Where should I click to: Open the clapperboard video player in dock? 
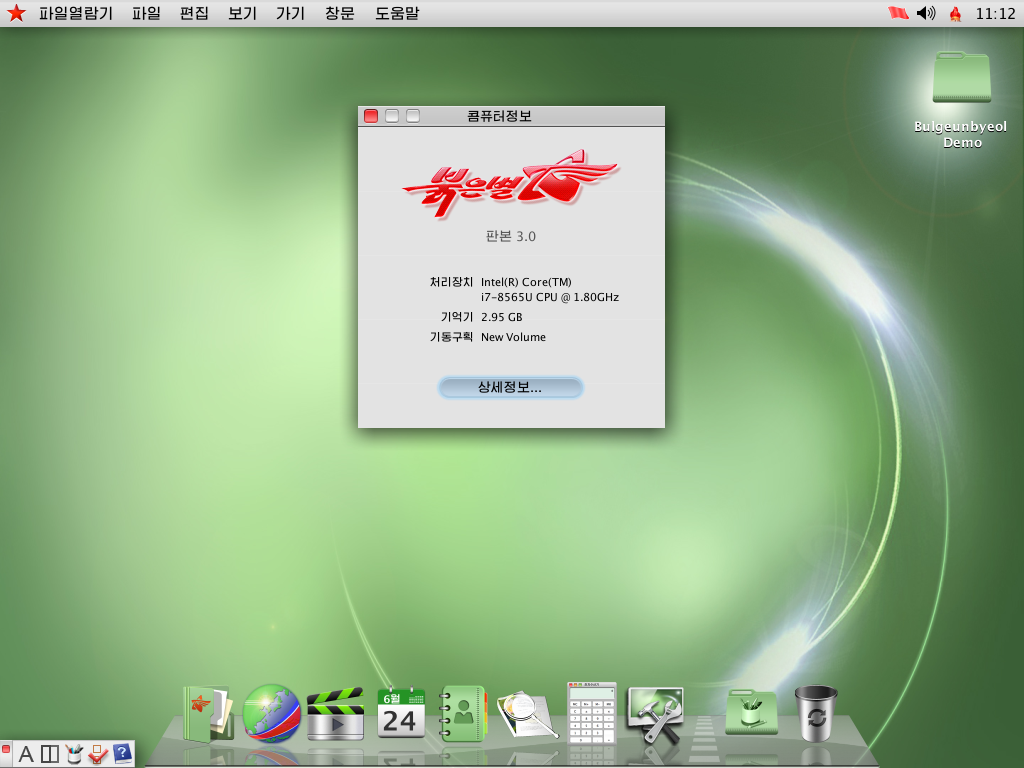point(335,713)
